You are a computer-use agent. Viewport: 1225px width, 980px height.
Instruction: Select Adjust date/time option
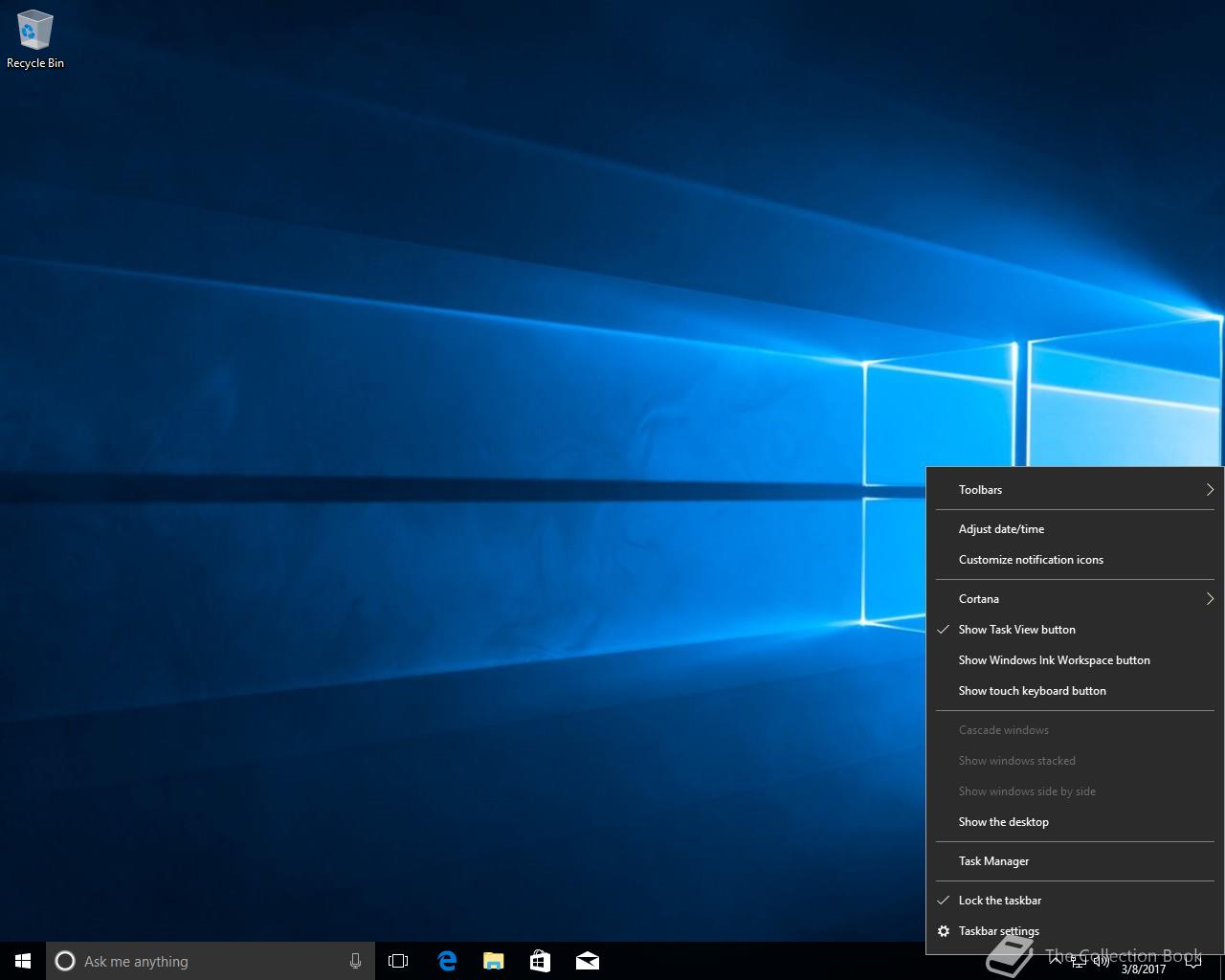click(1001, 529)
